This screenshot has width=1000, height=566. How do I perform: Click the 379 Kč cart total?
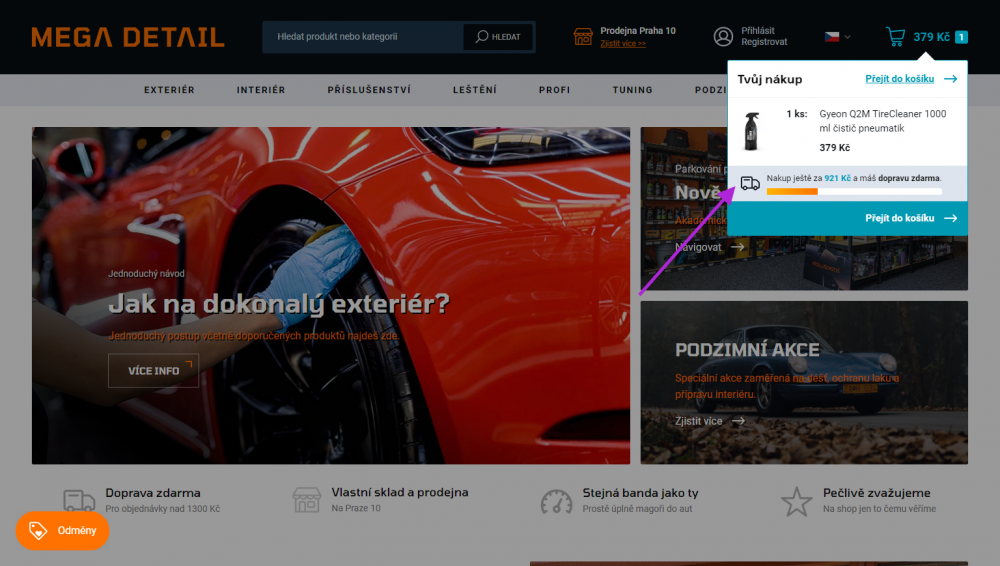(931, 37)
